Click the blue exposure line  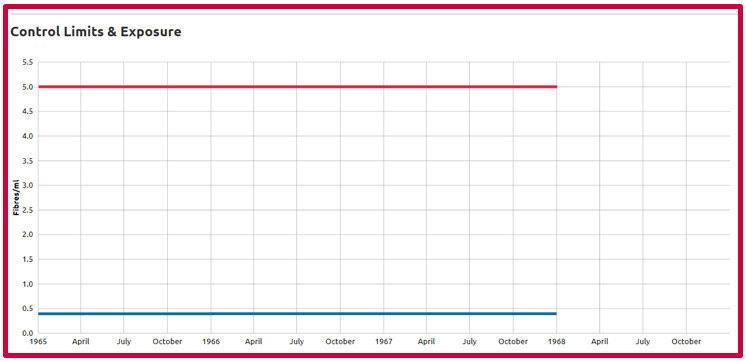(x=297, y=313)
